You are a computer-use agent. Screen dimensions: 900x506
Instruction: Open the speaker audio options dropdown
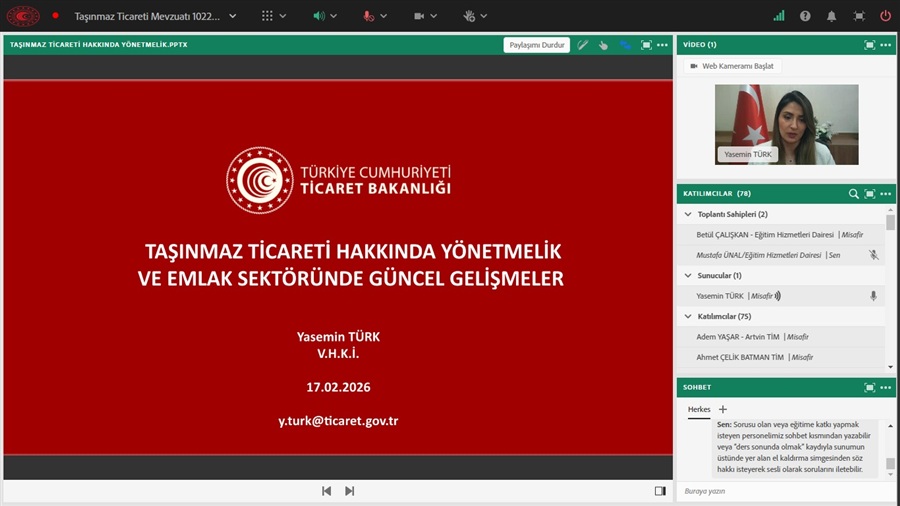click(x=333, y=16)
